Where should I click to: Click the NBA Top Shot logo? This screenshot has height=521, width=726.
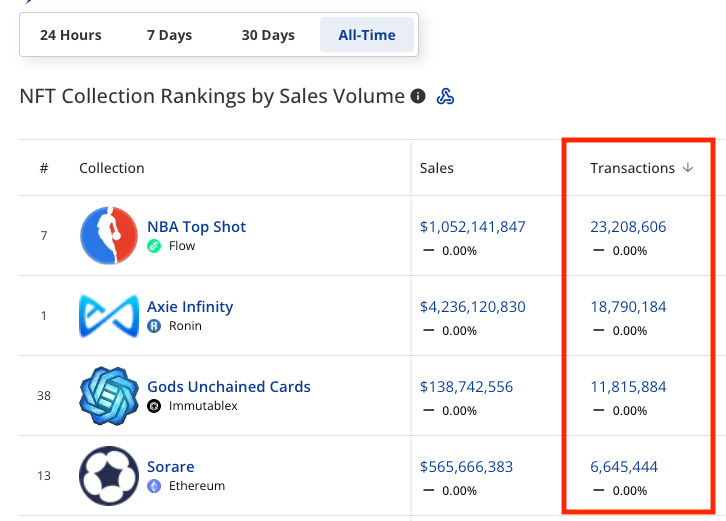[x=108, y=236]
